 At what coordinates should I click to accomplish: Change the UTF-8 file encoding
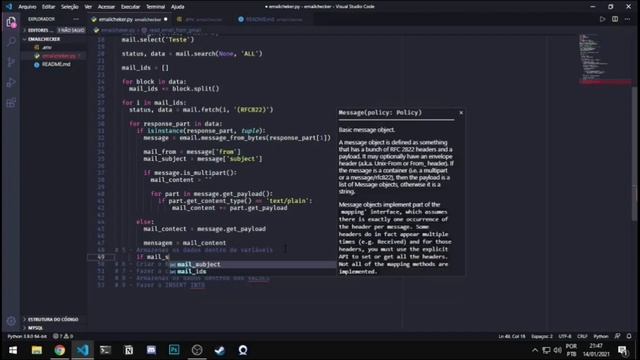[565, 336]
